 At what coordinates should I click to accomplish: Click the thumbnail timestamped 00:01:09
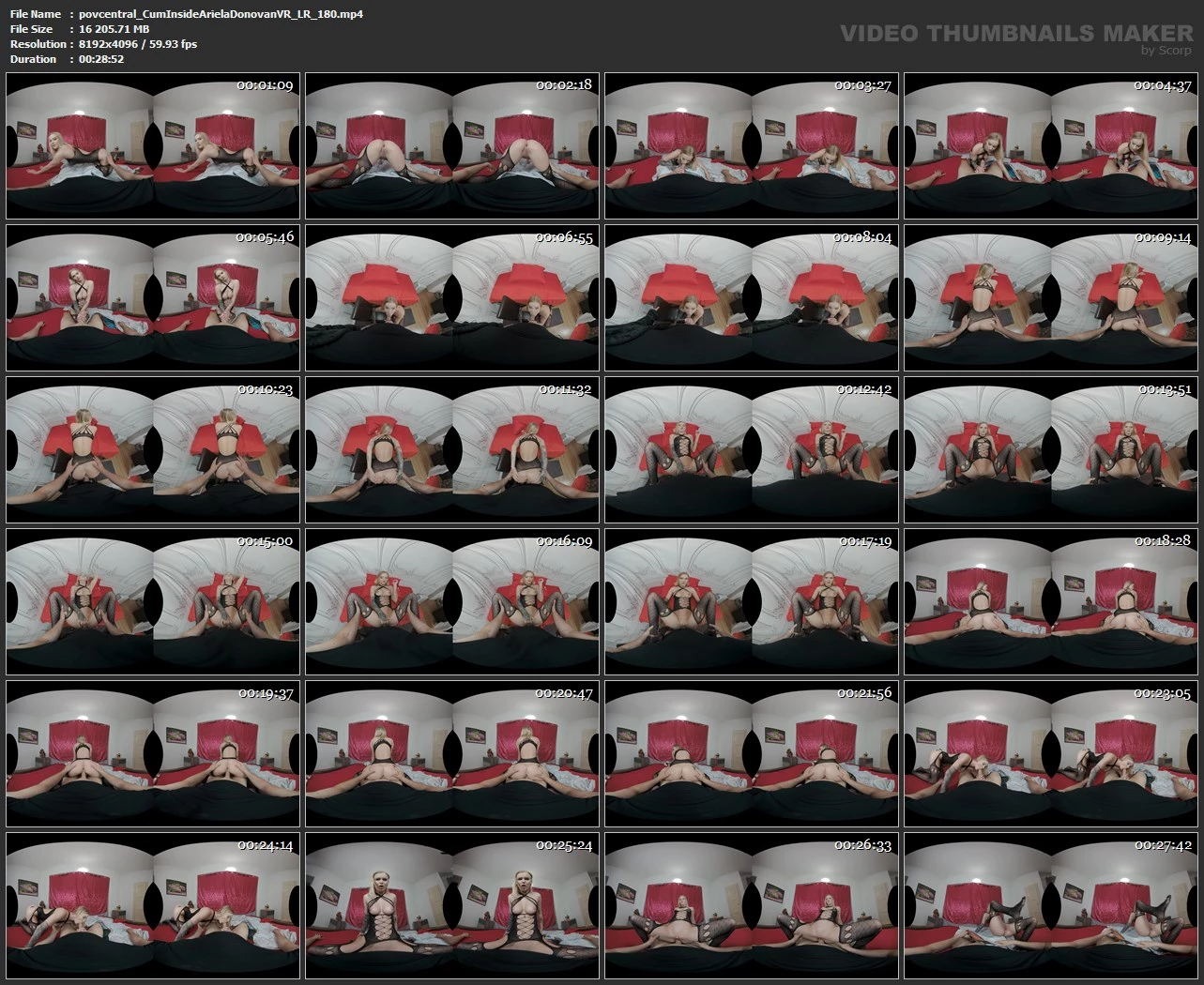pyautogui.click(x=153, y=146)
